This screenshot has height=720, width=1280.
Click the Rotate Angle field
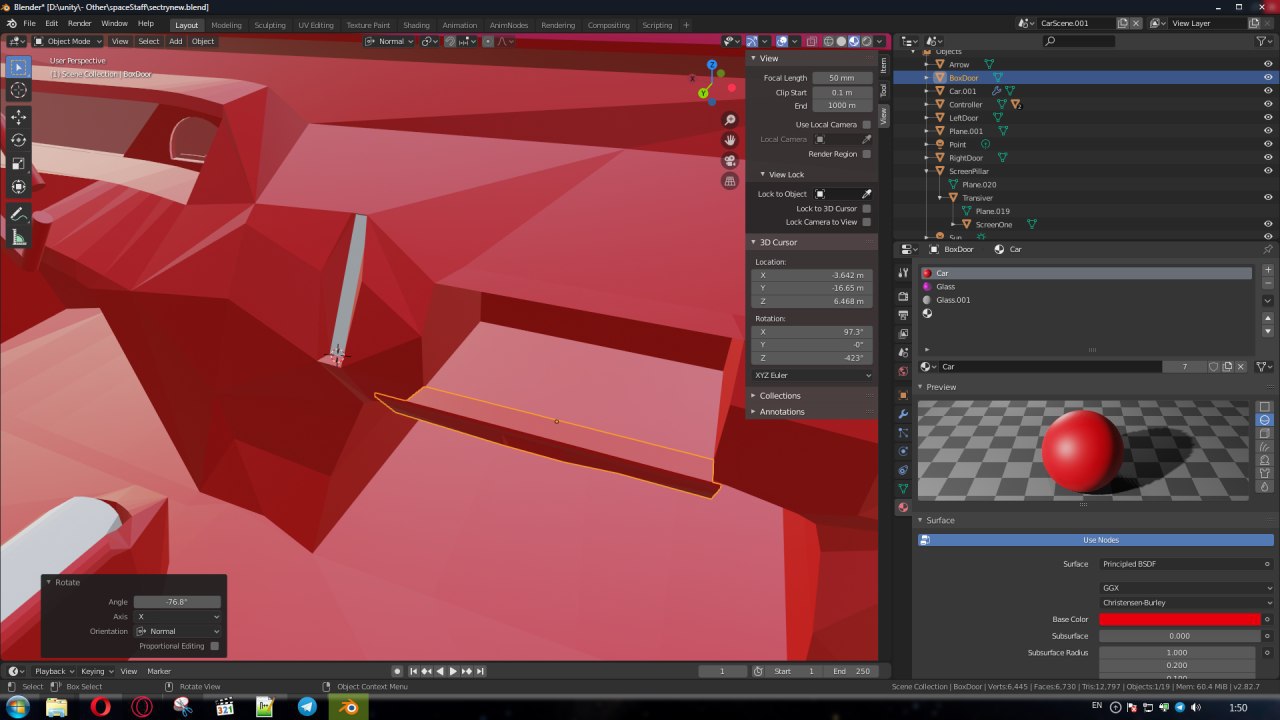pyautogui.click(x=177, y=602)
